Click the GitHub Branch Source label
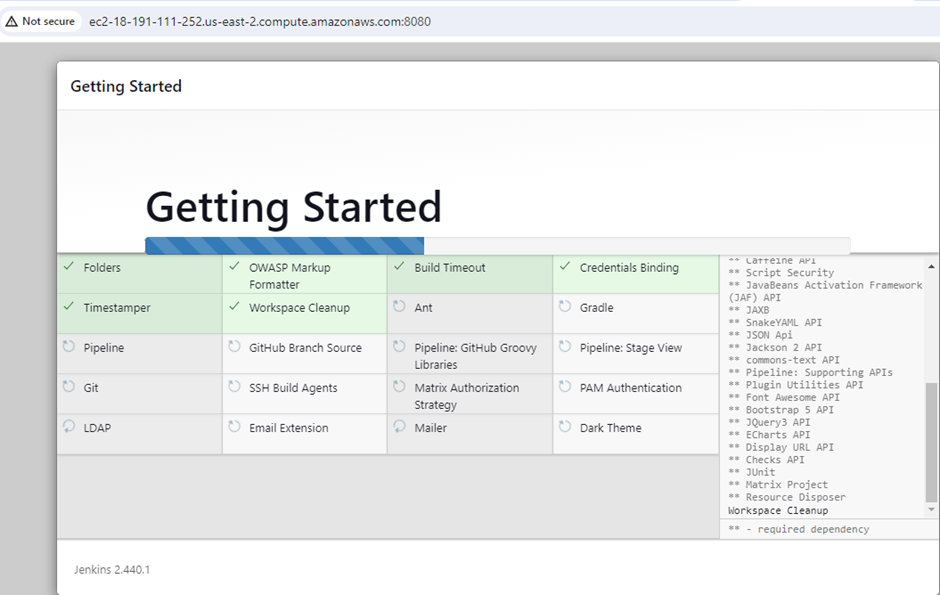Image resolution: width=940 pixels, height=595 pixels. click(x=305, y=348)
